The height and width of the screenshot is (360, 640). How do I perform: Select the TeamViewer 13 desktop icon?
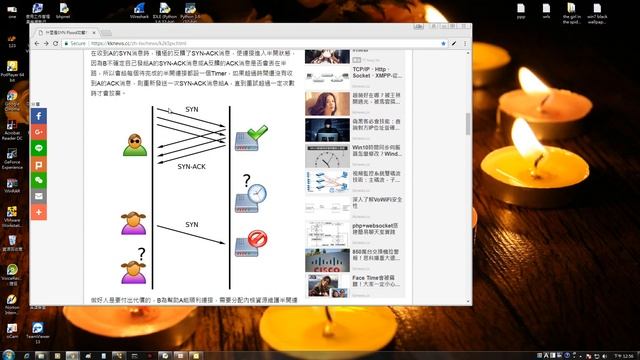coord(38,333)
